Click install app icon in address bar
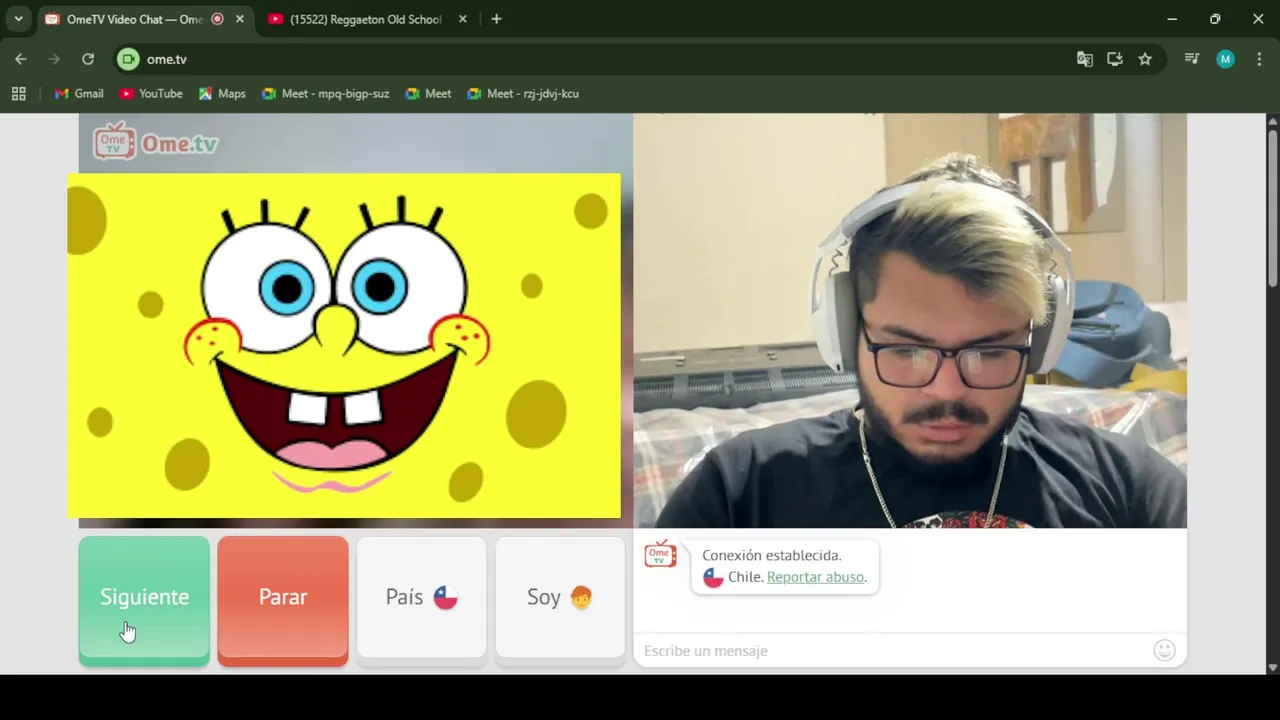 [1115, 59]
